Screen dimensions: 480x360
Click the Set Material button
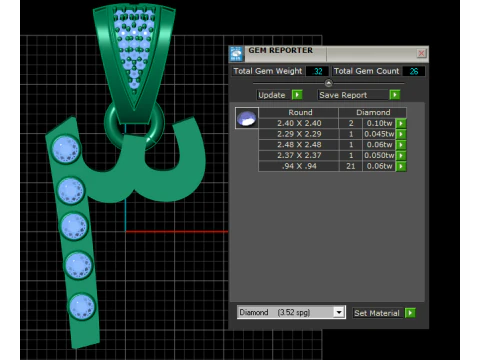(x=377, y=313)
